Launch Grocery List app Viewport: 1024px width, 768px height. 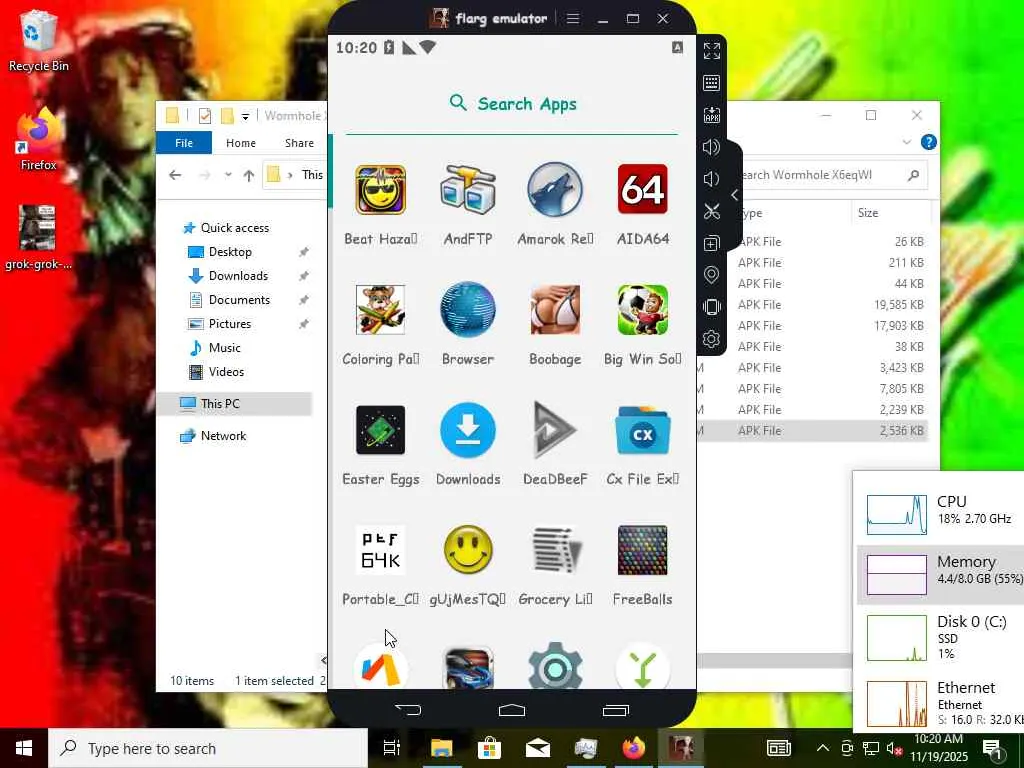pos(555,551)
